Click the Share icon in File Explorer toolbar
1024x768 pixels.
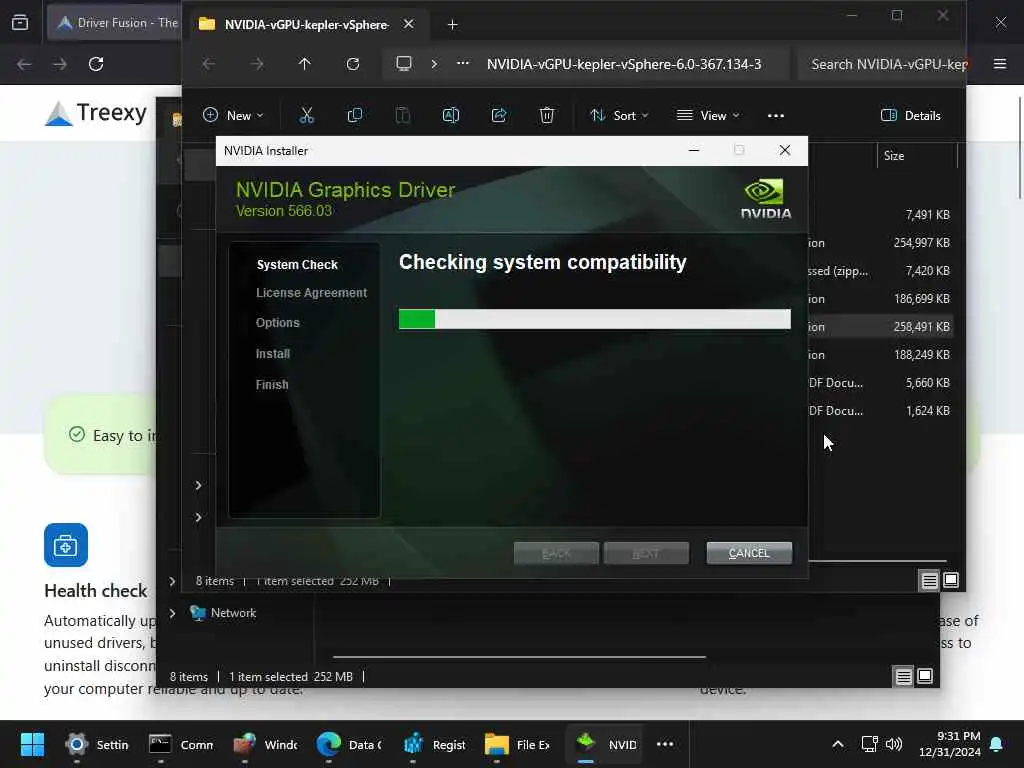point(499,116)
